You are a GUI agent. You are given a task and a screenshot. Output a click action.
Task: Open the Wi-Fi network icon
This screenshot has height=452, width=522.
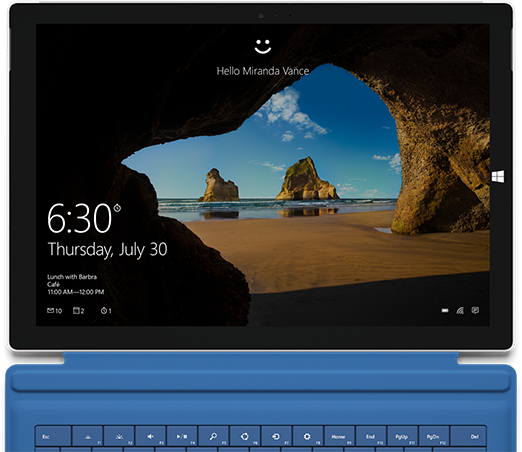pos(460,311)
